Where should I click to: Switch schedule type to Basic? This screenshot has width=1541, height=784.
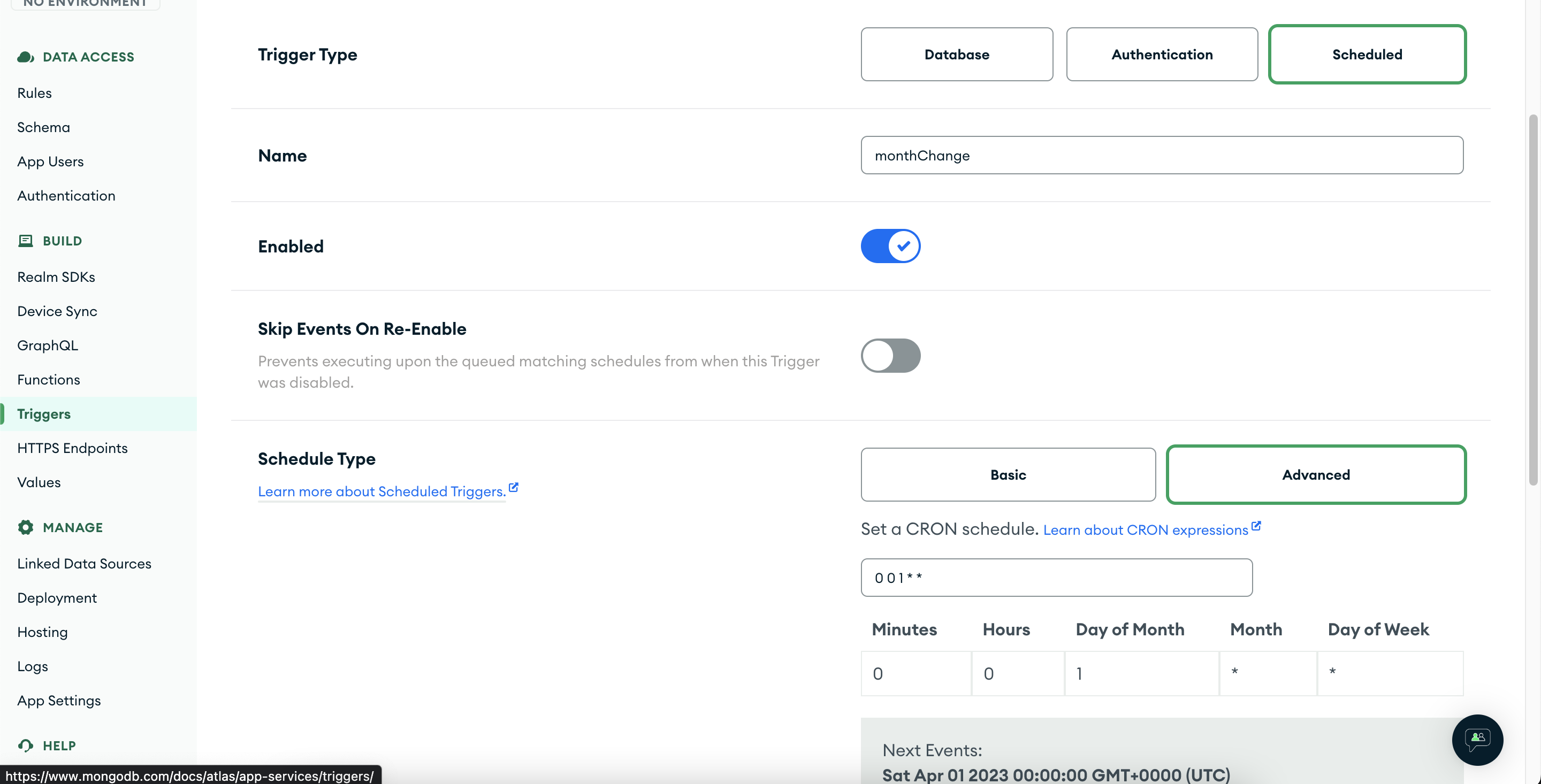[x=1008, y=475]
